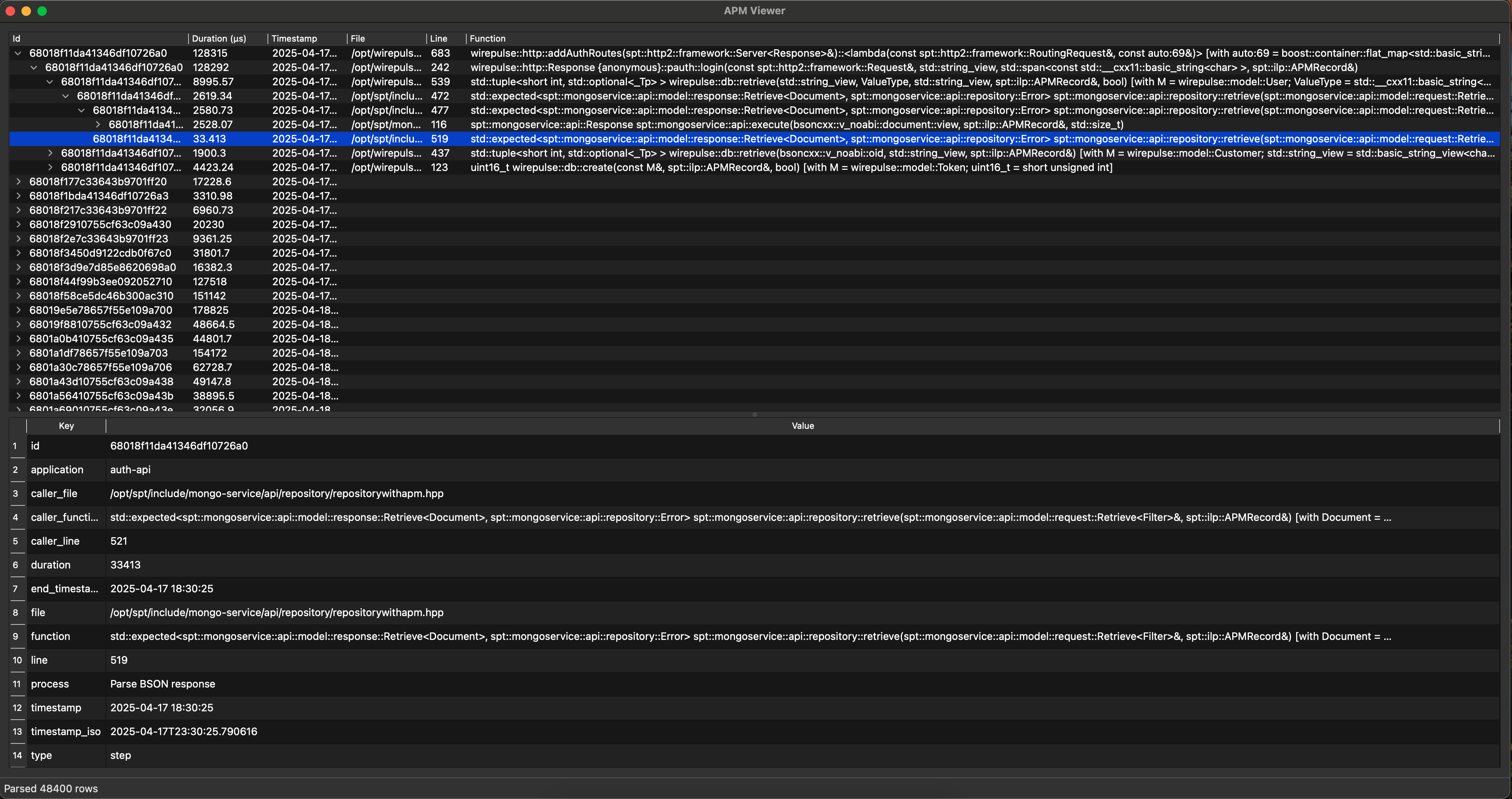The image size is (1512, 799).
Task: Sort by the Duration (µs) column header
Action: point(228,39)
